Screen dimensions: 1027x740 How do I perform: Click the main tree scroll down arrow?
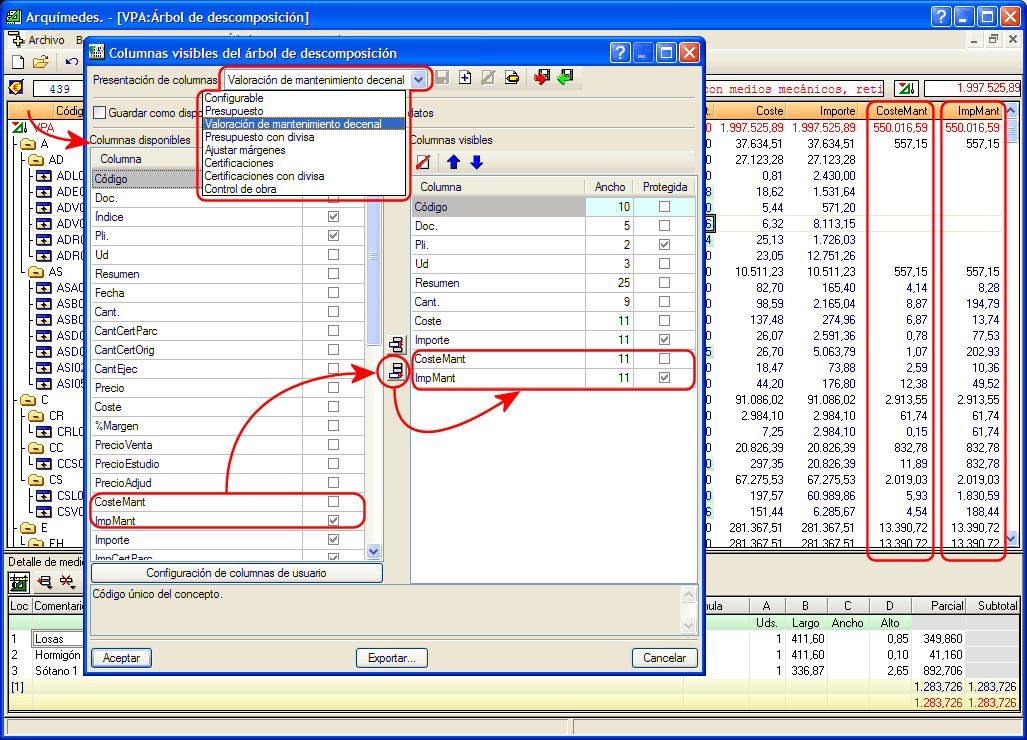pos(1011,539)
